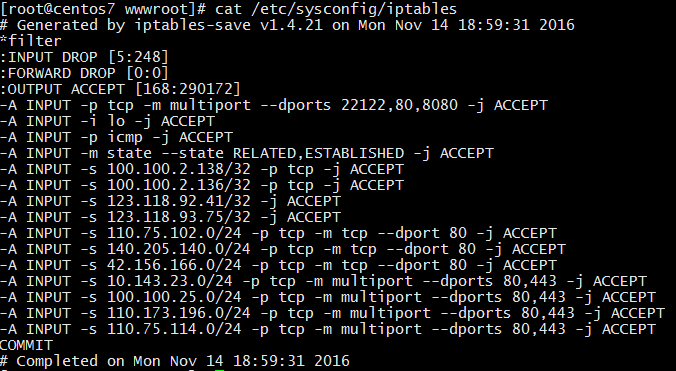
Task: Click the ':FORWARD DROP [0:0]' line
Action: click(84, 73)
